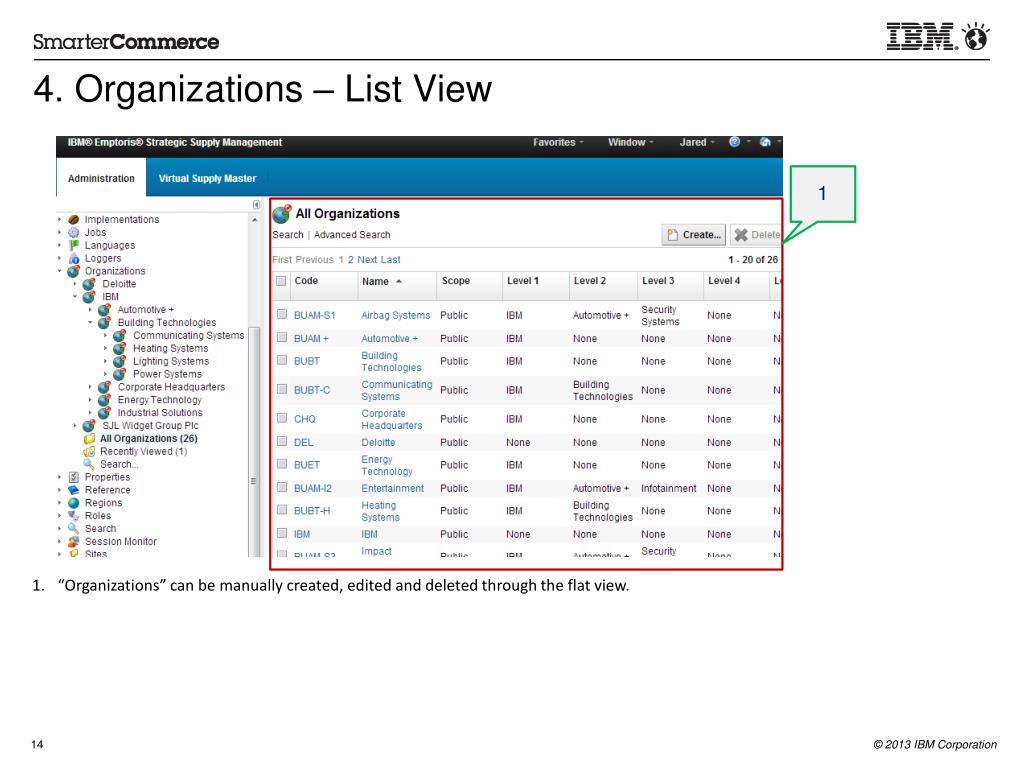Select the BUAM + Automotive row checkbox
Viewport: 1024px width, 768px height.
click(x=282, y=338)
